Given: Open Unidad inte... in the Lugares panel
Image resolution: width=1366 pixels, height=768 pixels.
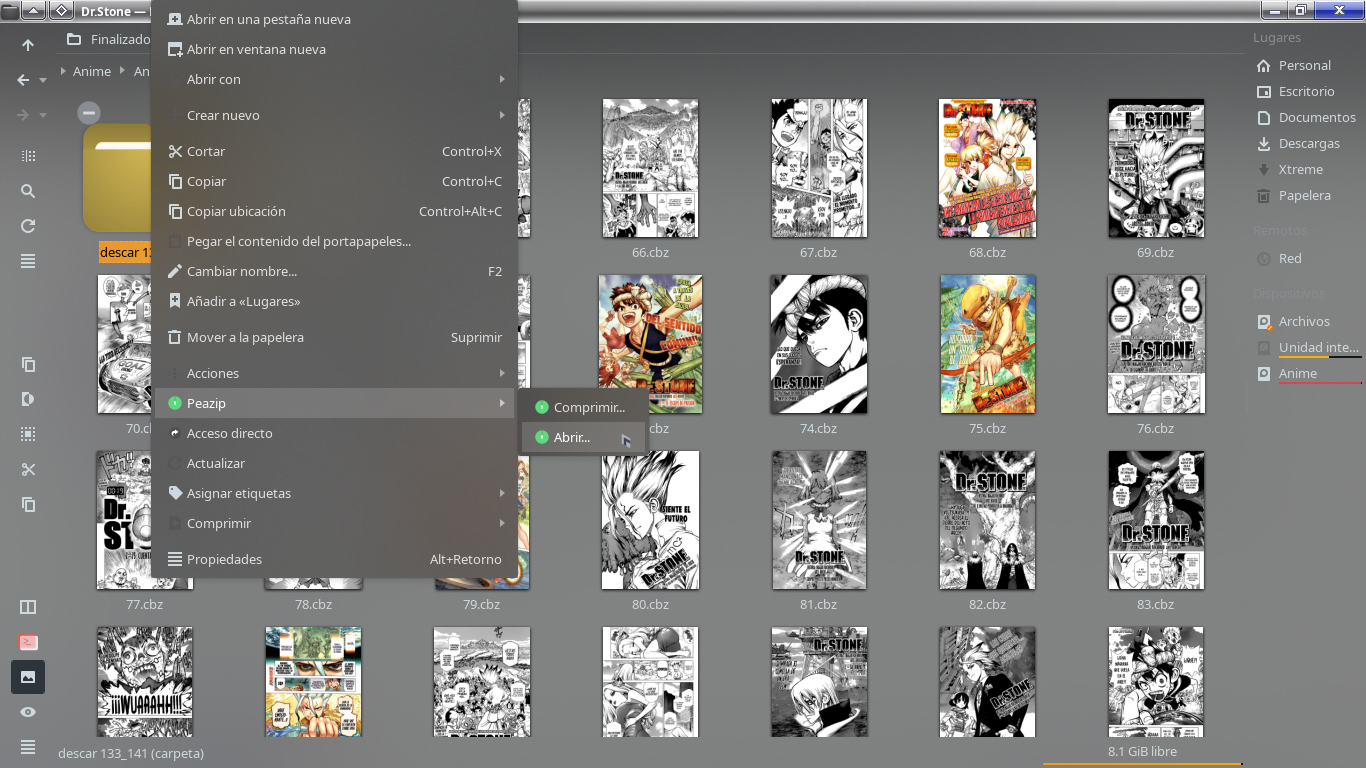Looking at the screenshot, I should tap(1307, 348).
